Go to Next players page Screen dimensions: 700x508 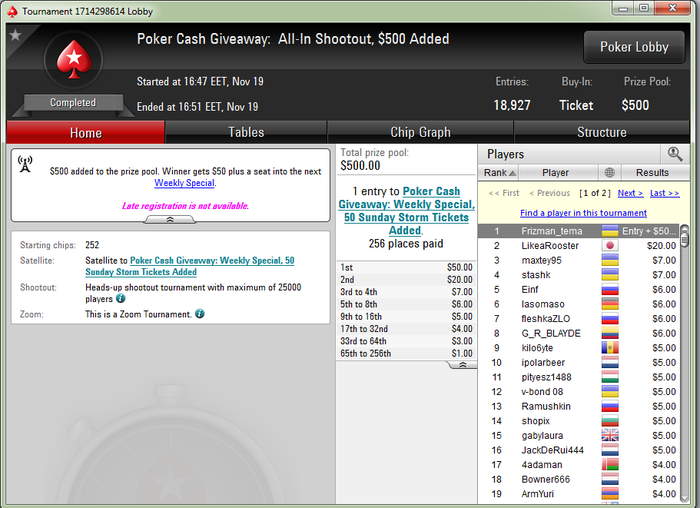[x=630, y=193]
